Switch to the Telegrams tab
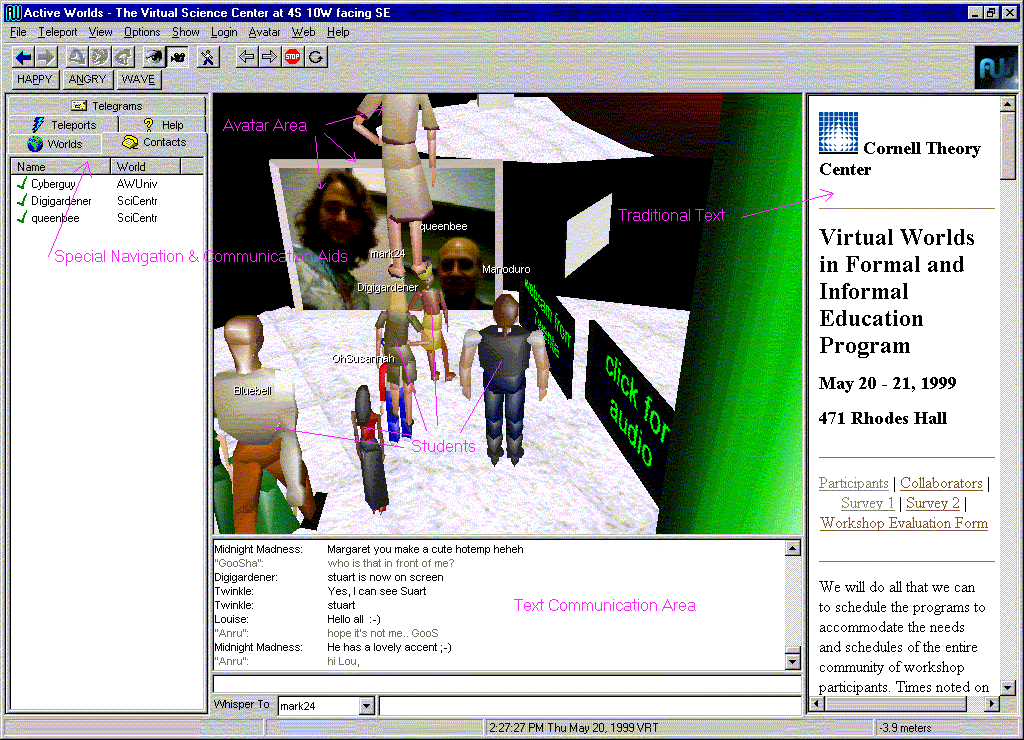 107,106
